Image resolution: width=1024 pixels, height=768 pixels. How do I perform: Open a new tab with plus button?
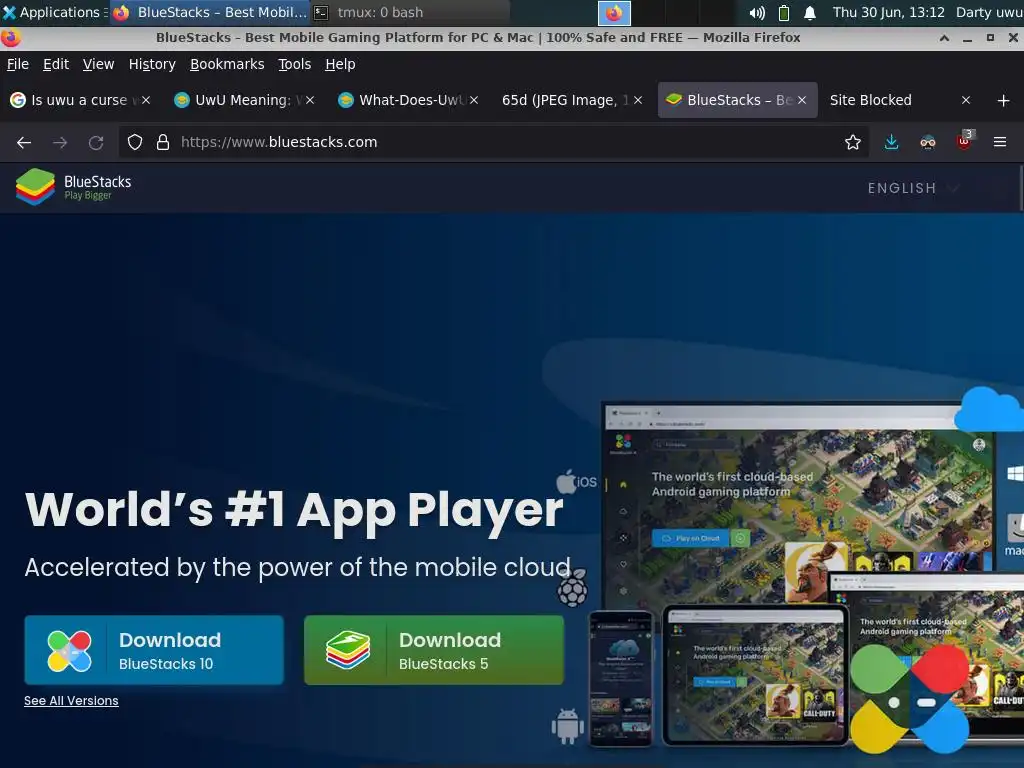1004,100
